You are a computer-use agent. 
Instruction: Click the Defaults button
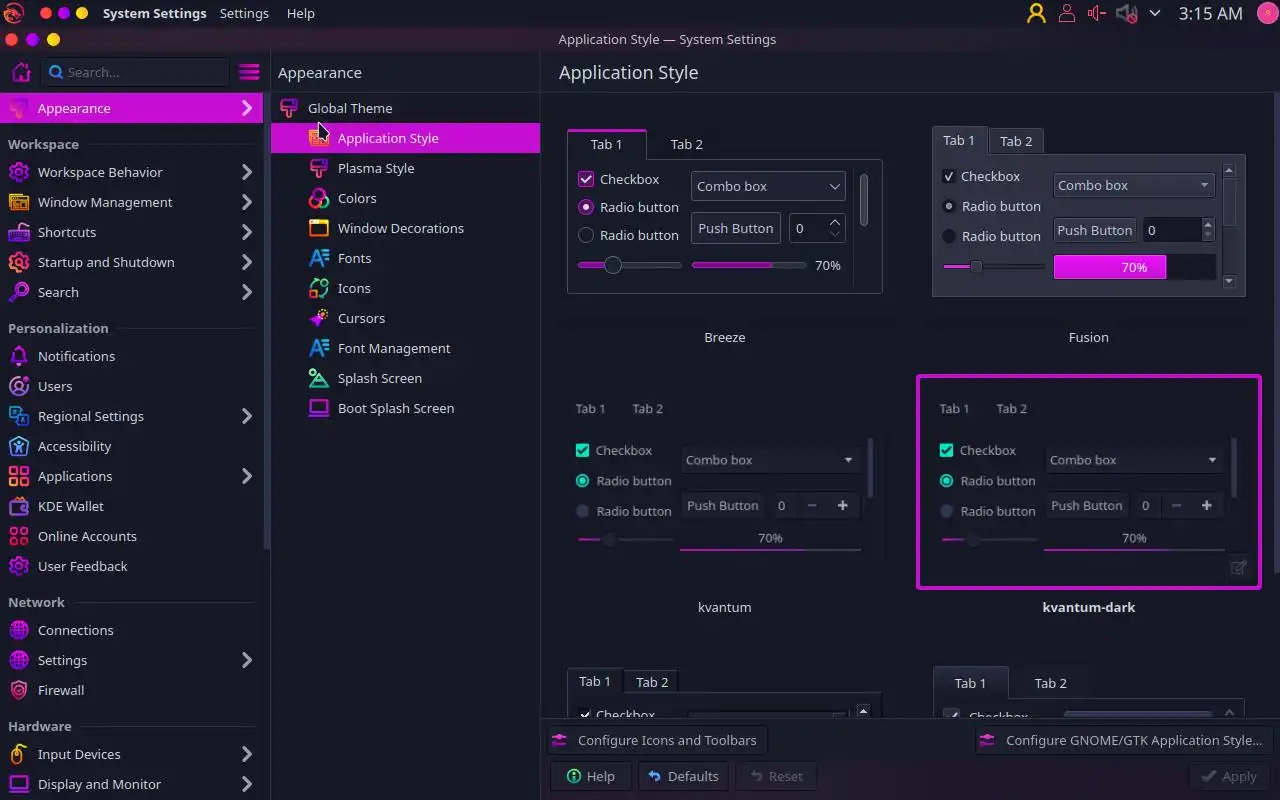[x=683, y=776]
